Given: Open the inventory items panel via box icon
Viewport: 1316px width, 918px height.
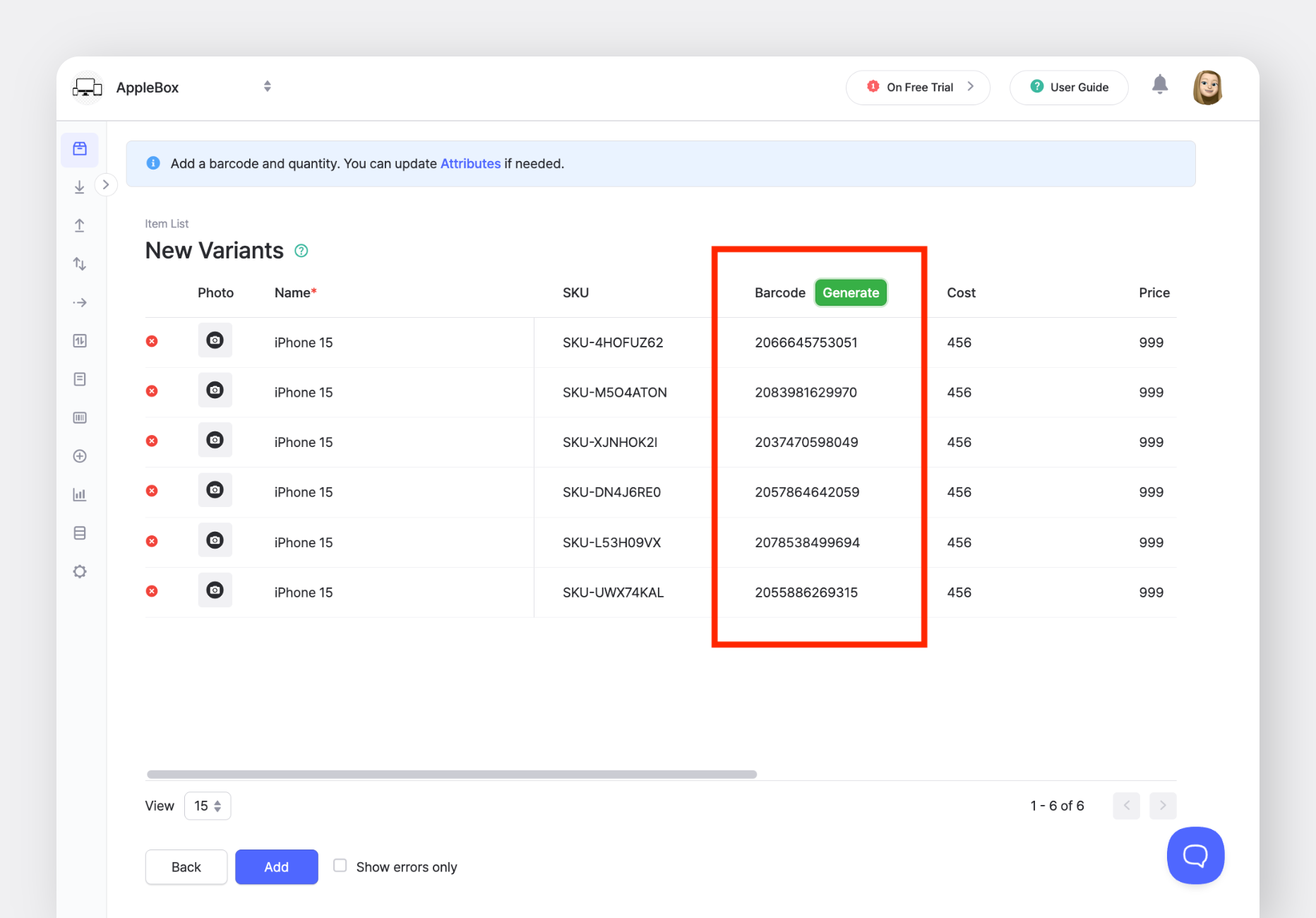Looking at the screenshot, I should point(80,150).
